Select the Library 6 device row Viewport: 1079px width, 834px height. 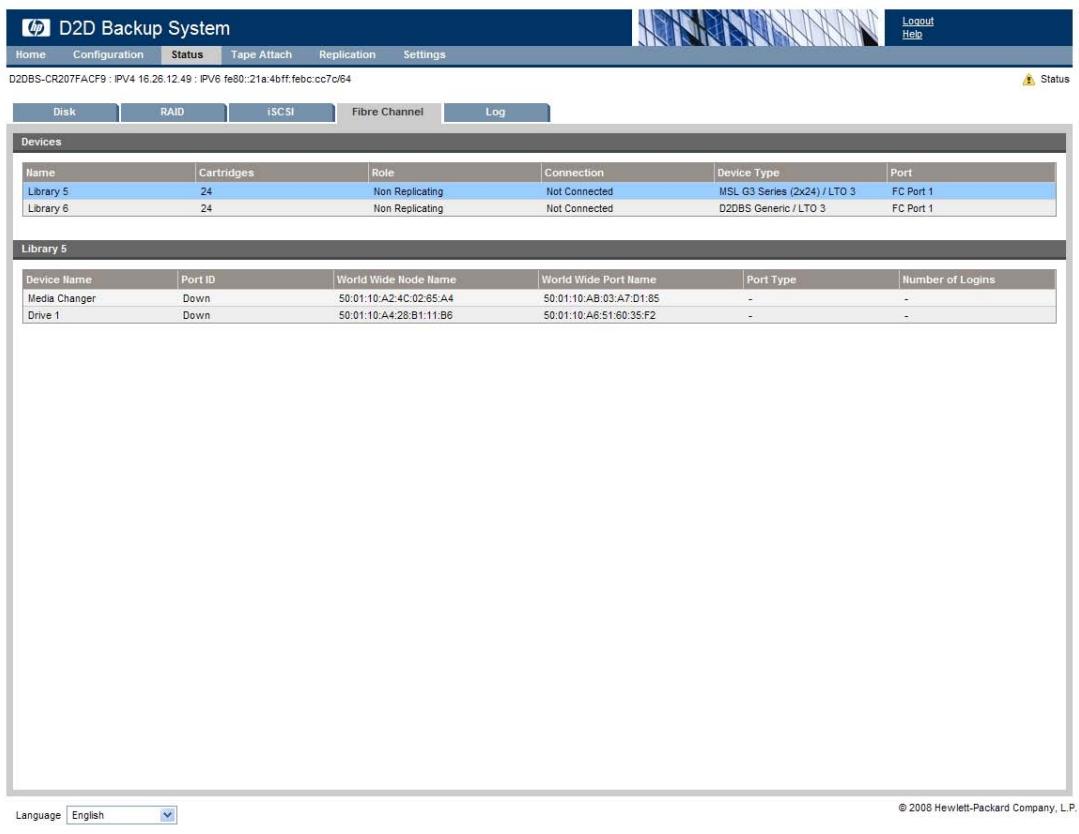click(539, 208)
